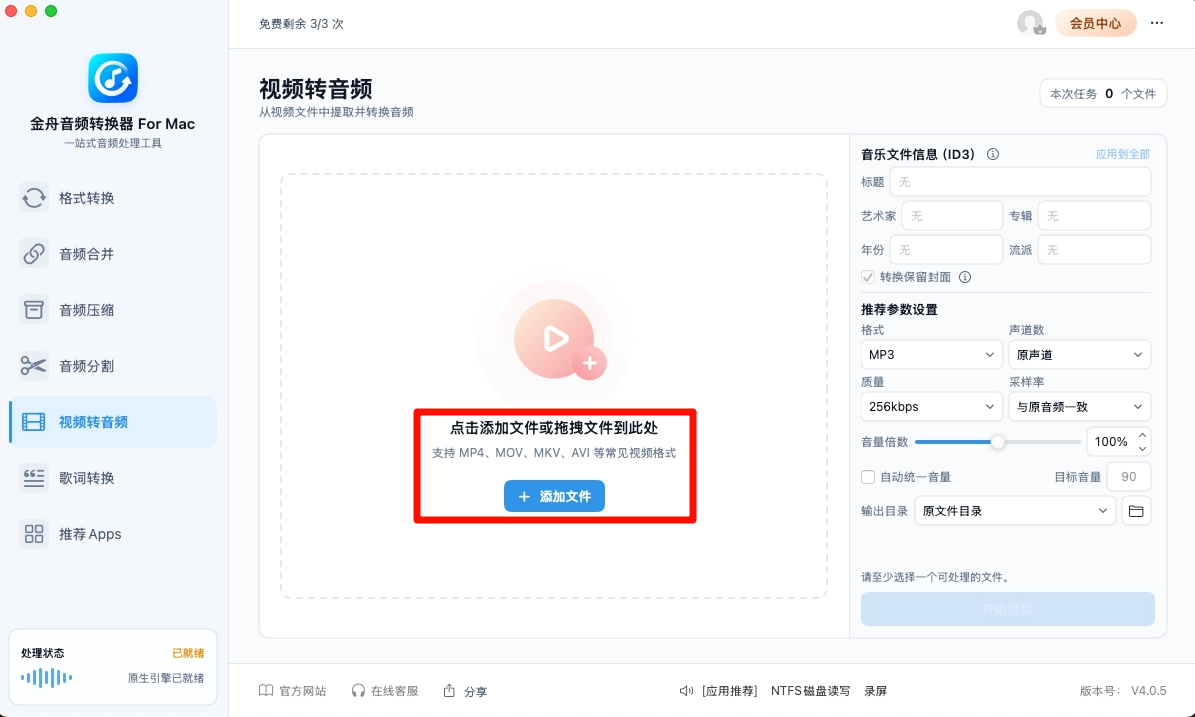Open the 声道数 原声道 dropdown

[x=1079, y=355]
